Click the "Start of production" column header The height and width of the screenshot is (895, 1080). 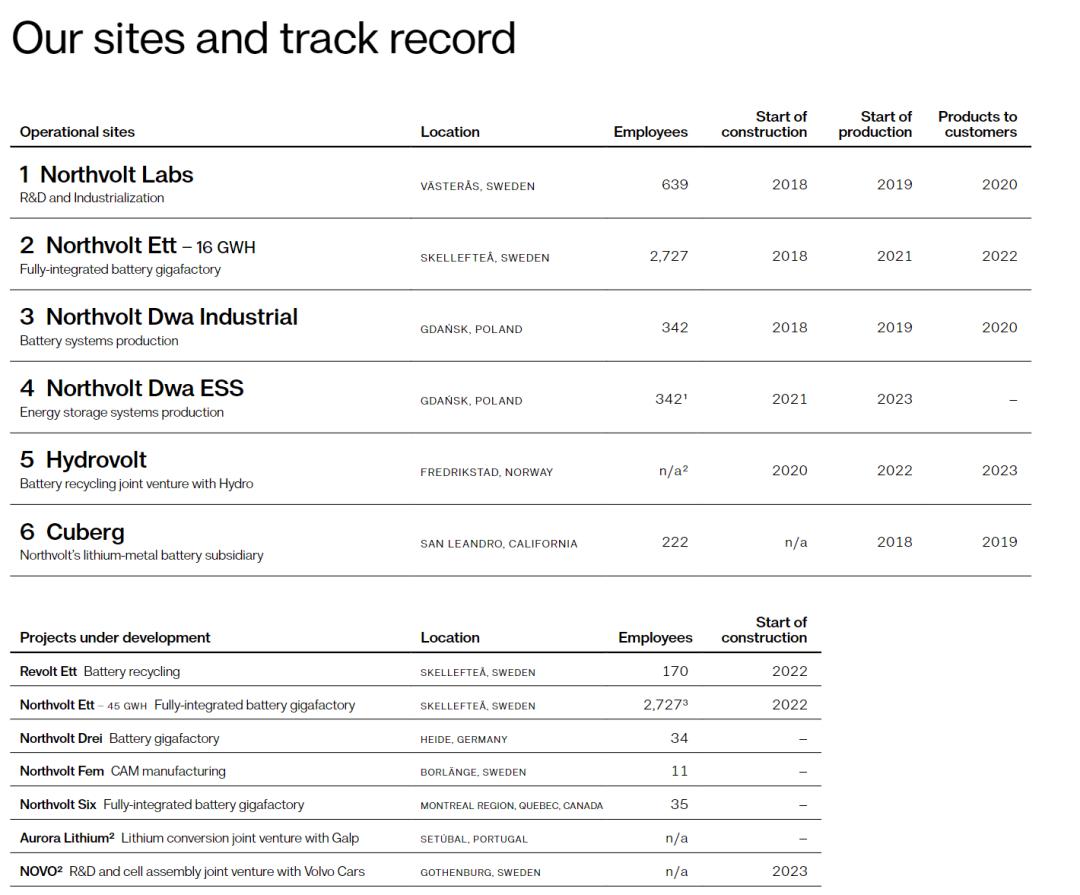click(875, 124)
